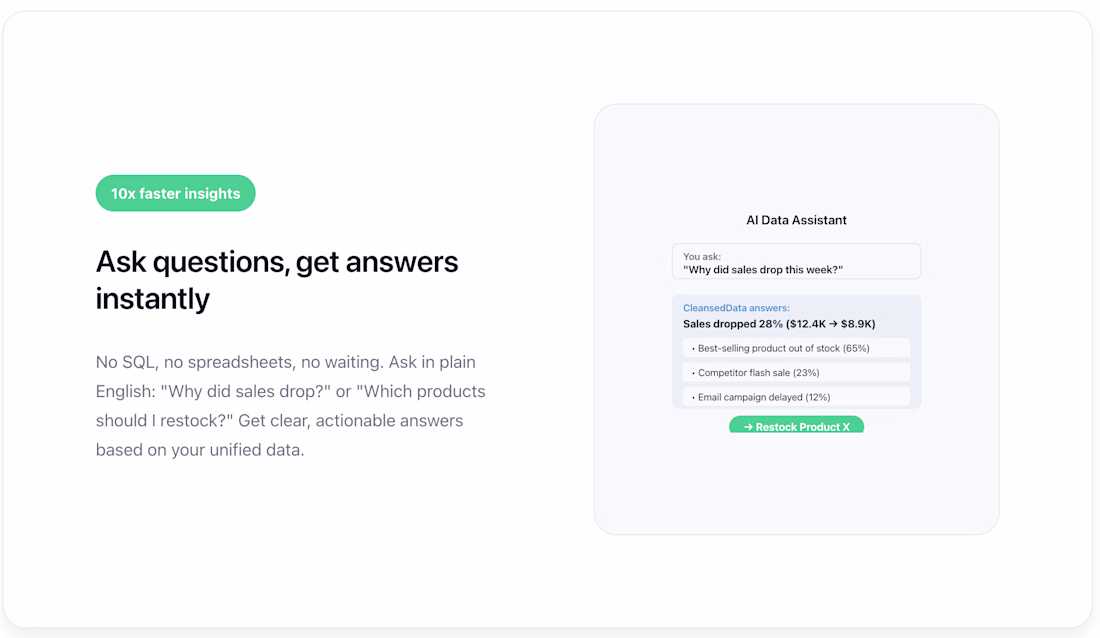1100x638 pixels.
Task: Click the $8.9K ending sales figure
Action: (855, 324)
